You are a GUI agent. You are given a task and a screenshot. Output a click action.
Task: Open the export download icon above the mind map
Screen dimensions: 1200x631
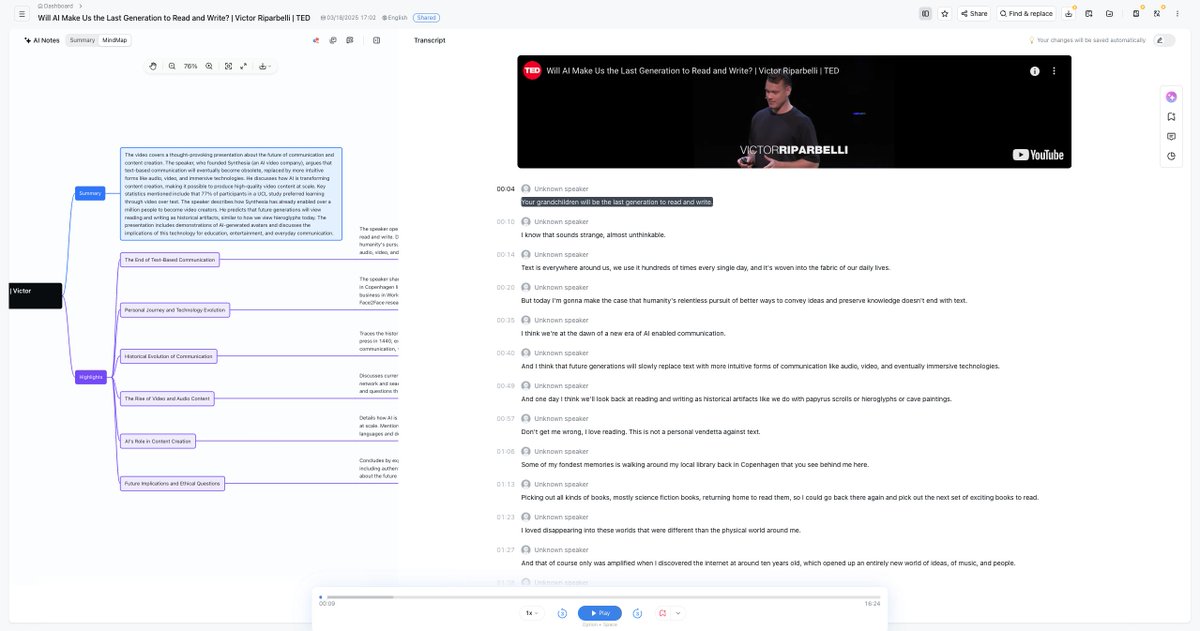(262, 66)
